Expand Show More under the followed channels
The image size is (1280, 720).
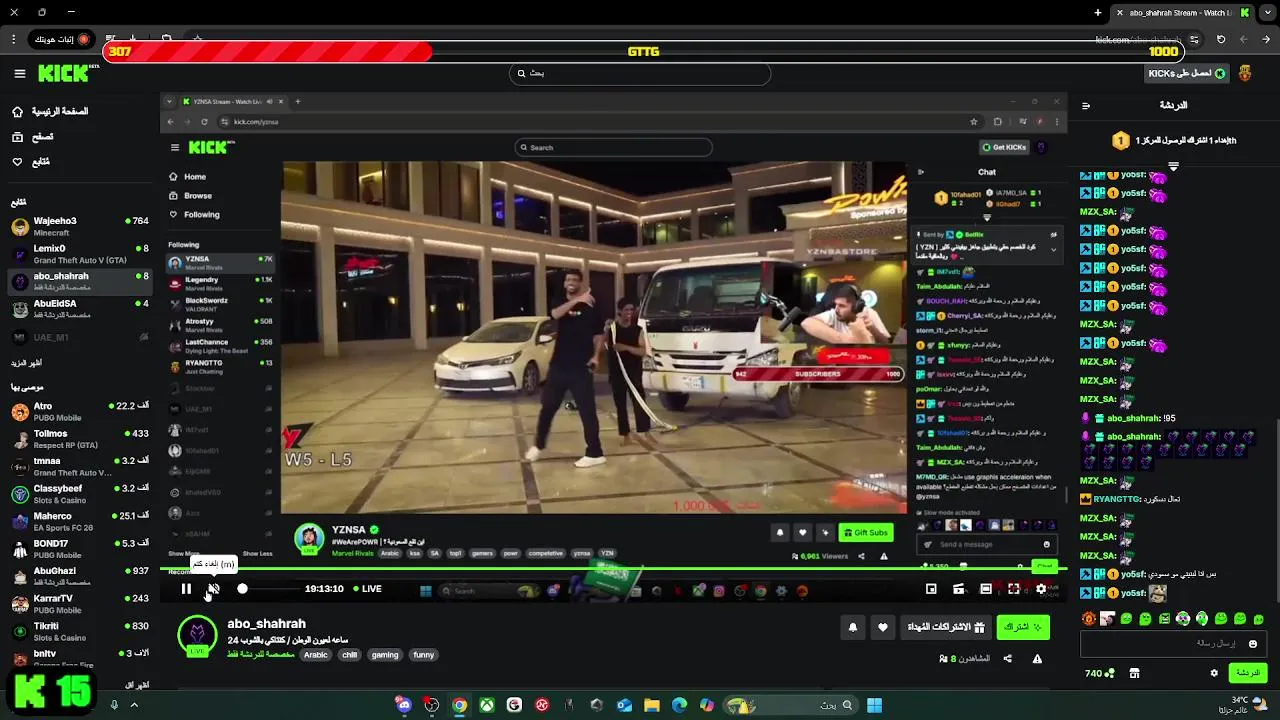26,363
